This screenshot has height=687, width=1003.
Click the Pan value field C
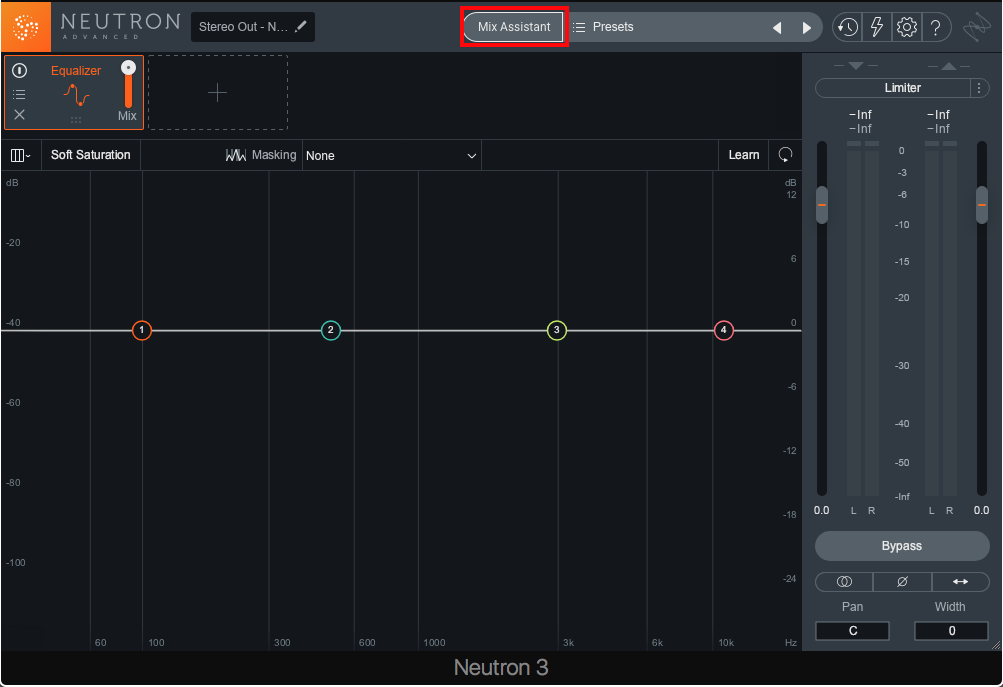coord(853,631)
